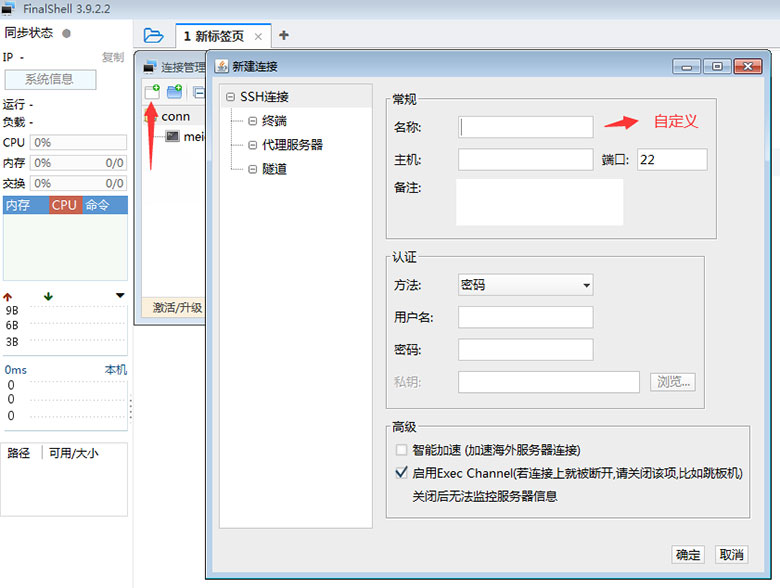Select the 命令 column tab
Viewport: 780px width, 588px height.
[98, 205]
